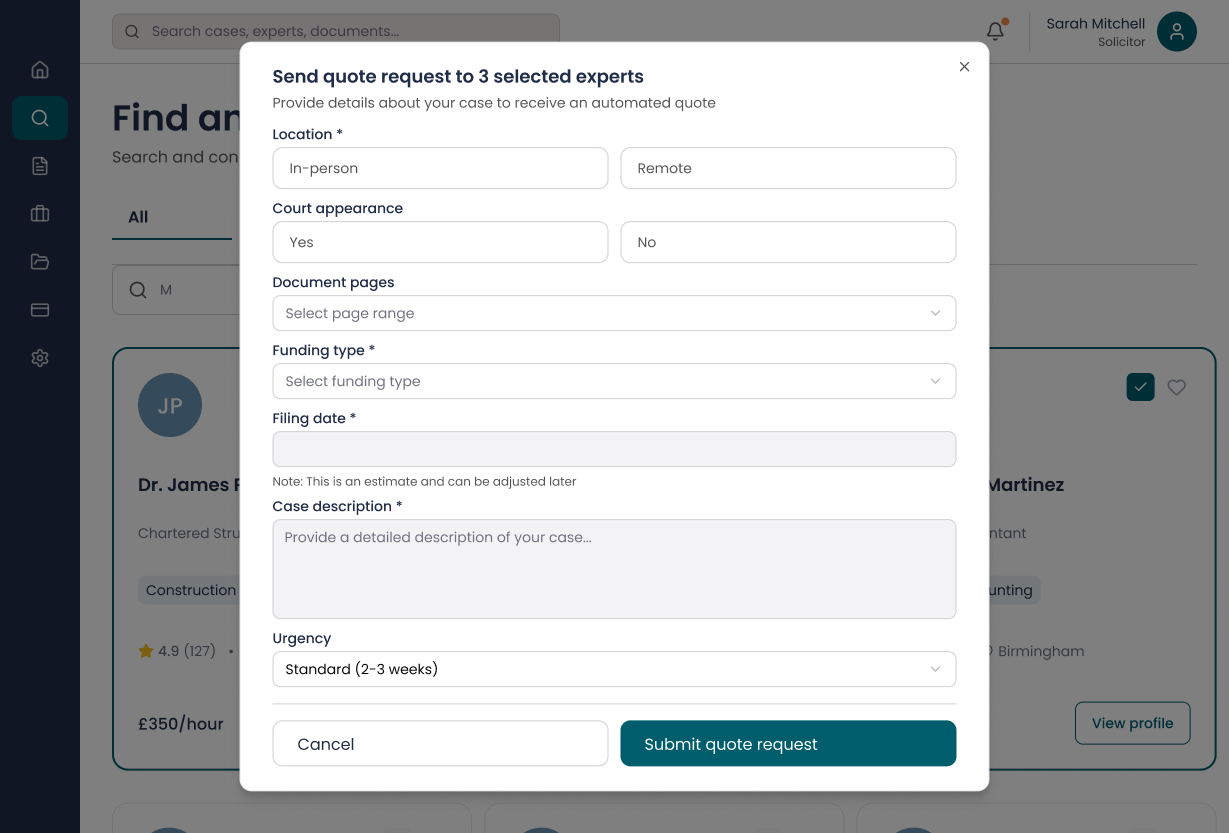Open the notifications bell
The image size is (1229, 833).
pyautogui.click(x=995, y=31)
